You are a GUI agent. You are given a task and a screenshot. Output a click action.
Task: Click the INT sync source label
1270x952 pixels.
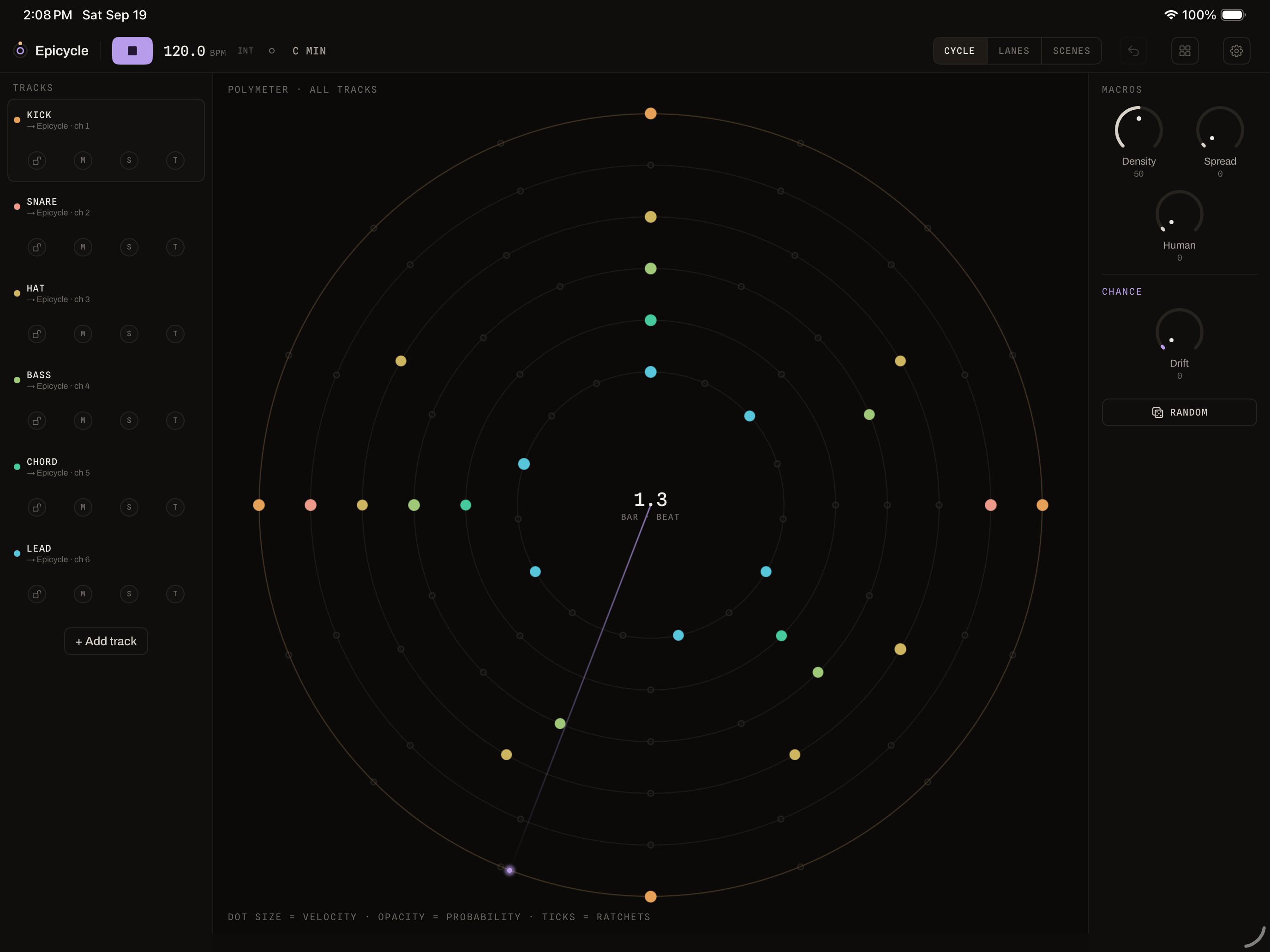(246, 51)
